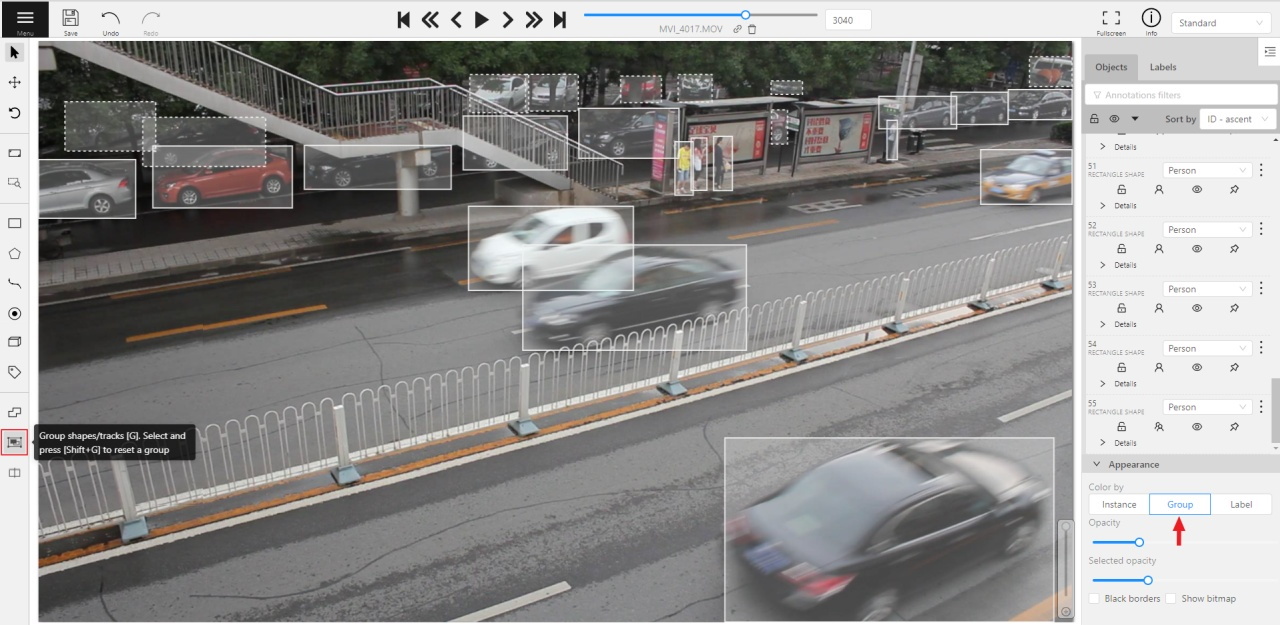Select the Move image tool
1280x625 pixels.
[15, 82]
